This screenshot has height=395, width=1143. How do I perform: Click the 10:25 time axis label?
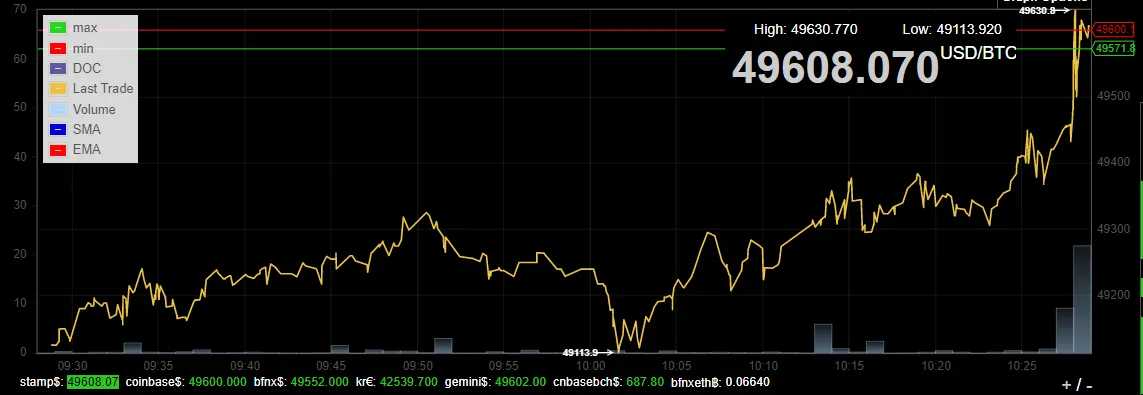[x=1023, y=365]
